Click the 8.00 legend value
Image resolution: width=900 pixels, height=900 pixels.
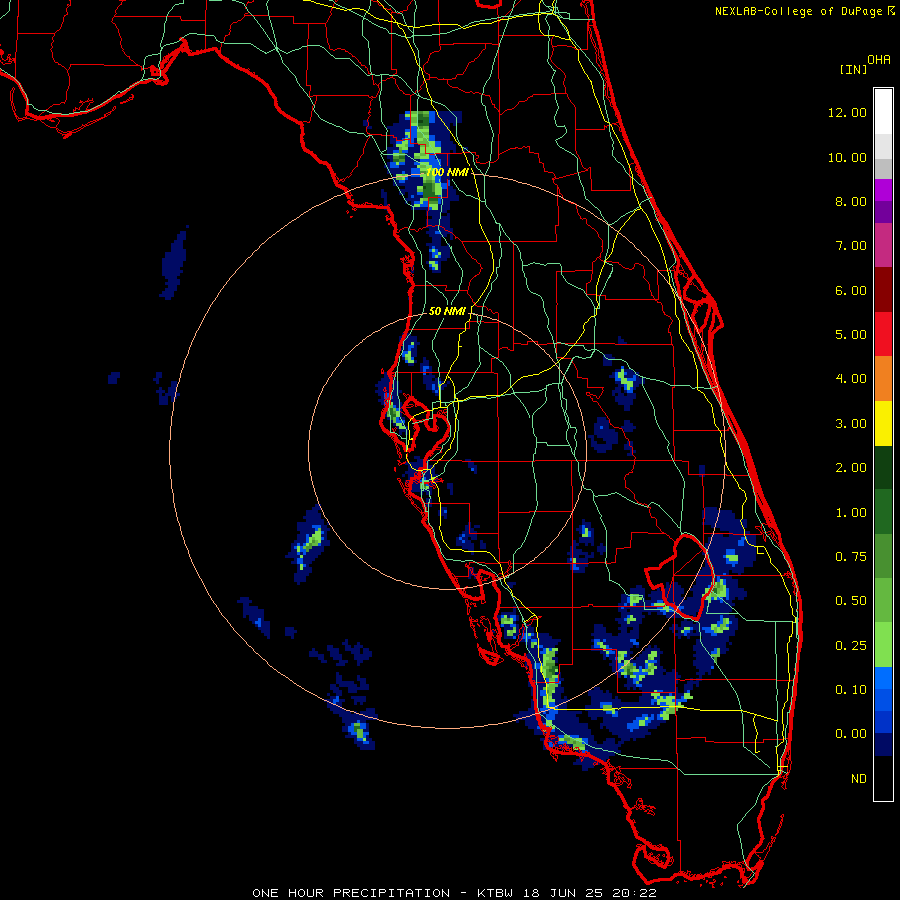[850, 201]
